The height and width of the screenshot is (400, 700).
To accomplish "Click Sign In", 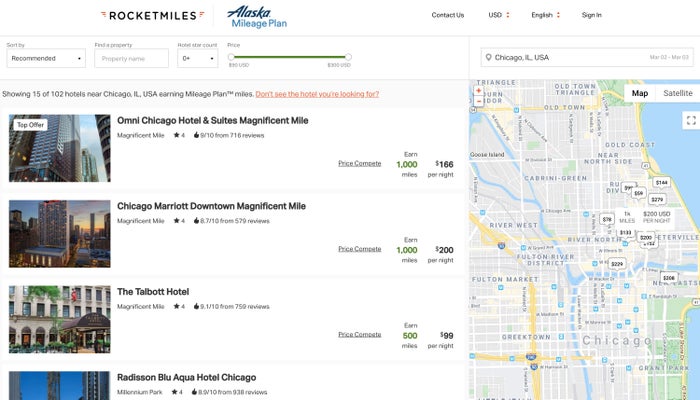I will [x=592, y=15].
